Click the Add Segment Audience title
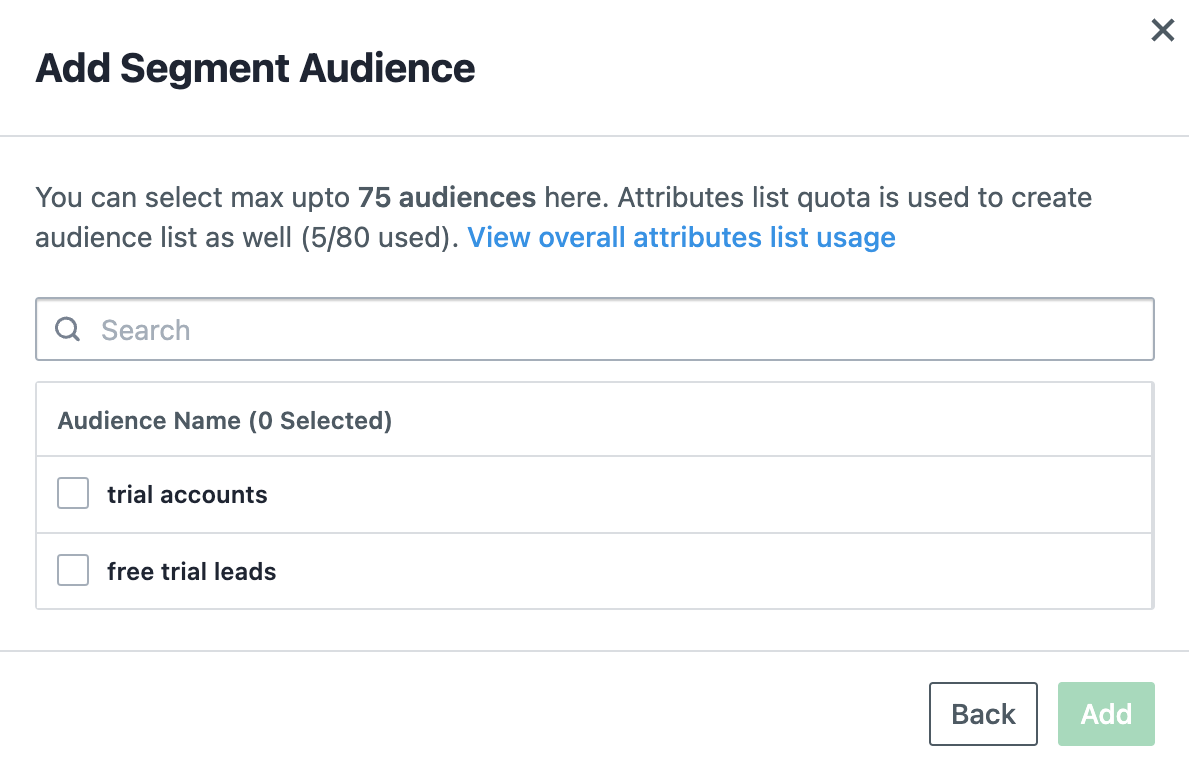This screenshot has width=1189, height=770. 255,69
